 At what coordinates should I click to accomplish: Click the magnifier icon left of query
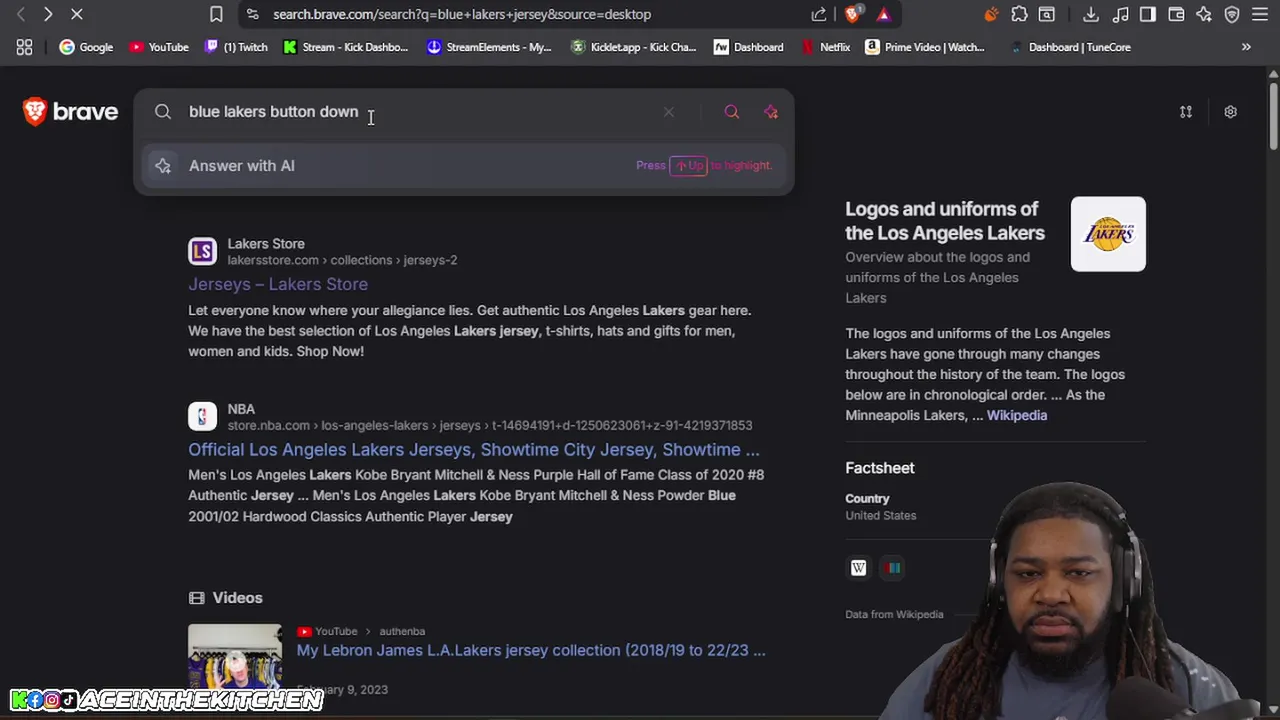tap(163, 112)
